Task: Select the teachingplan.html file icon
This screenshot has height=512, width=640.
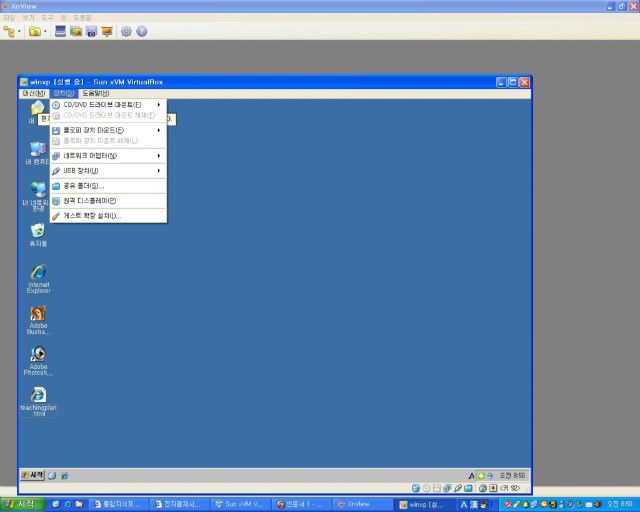Action: (38, 402)
